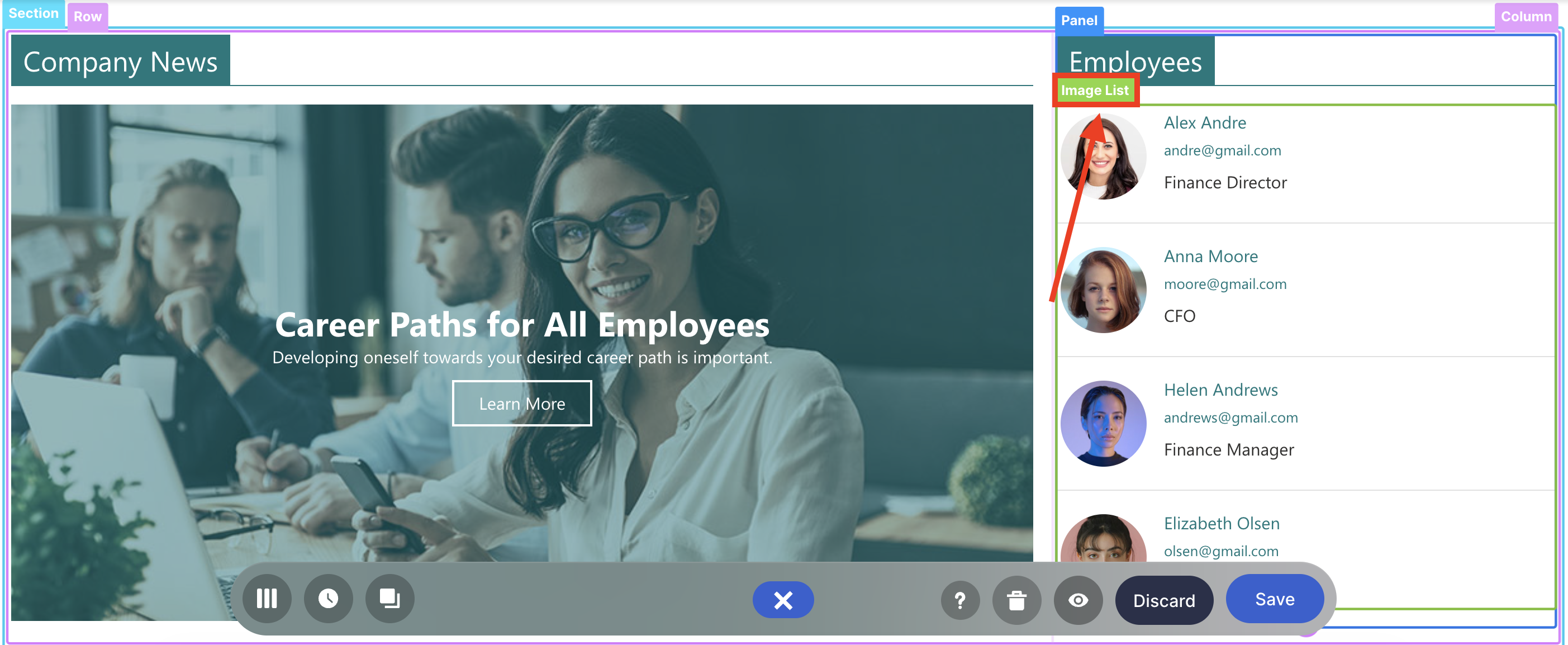Open Alex Andre's name link
The image size is (1568, 645).
(x=1205, y=123)
